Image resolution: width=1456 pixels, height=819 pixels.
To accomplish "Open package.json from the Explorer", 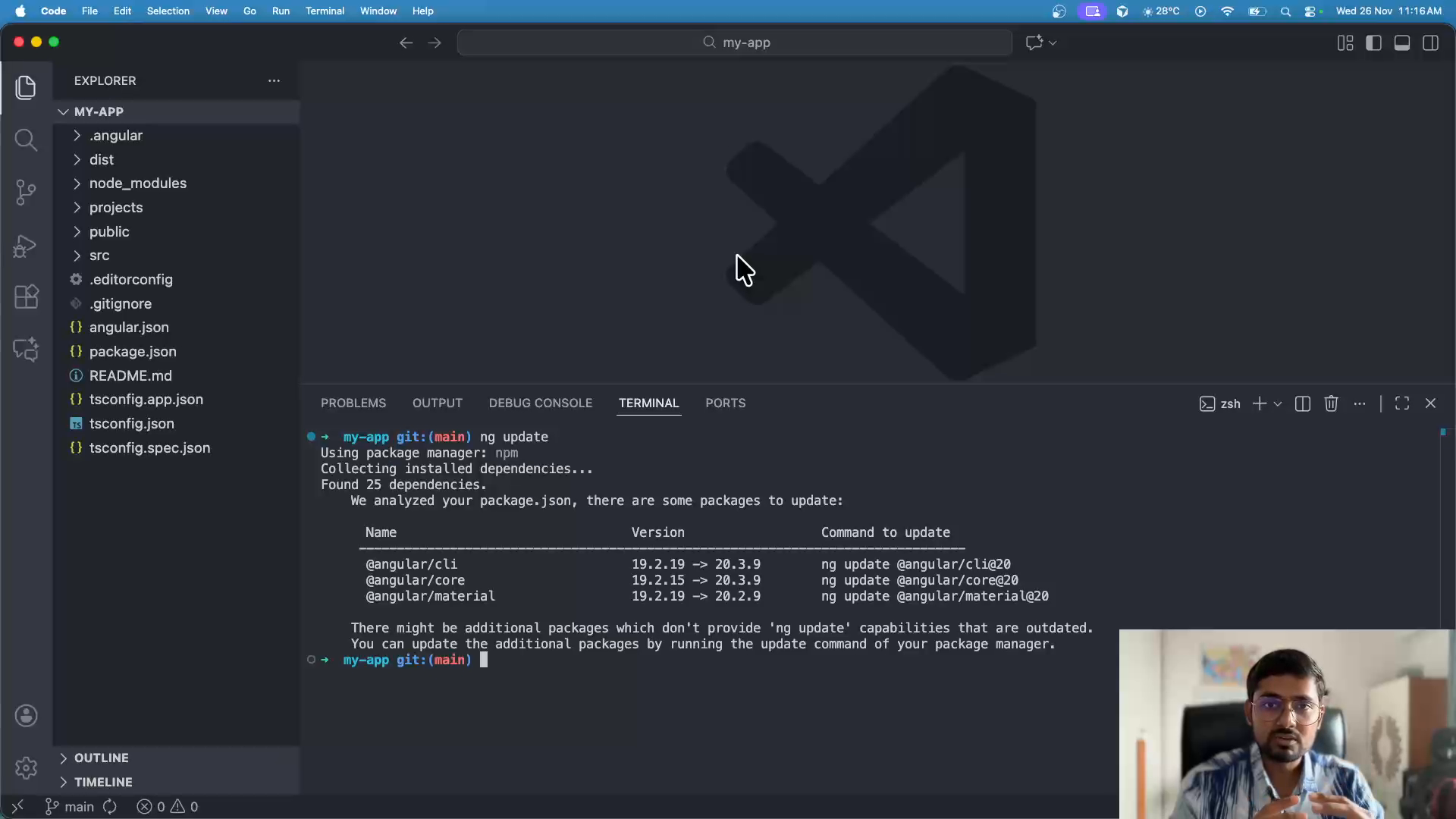I will (x=133, y=351).
